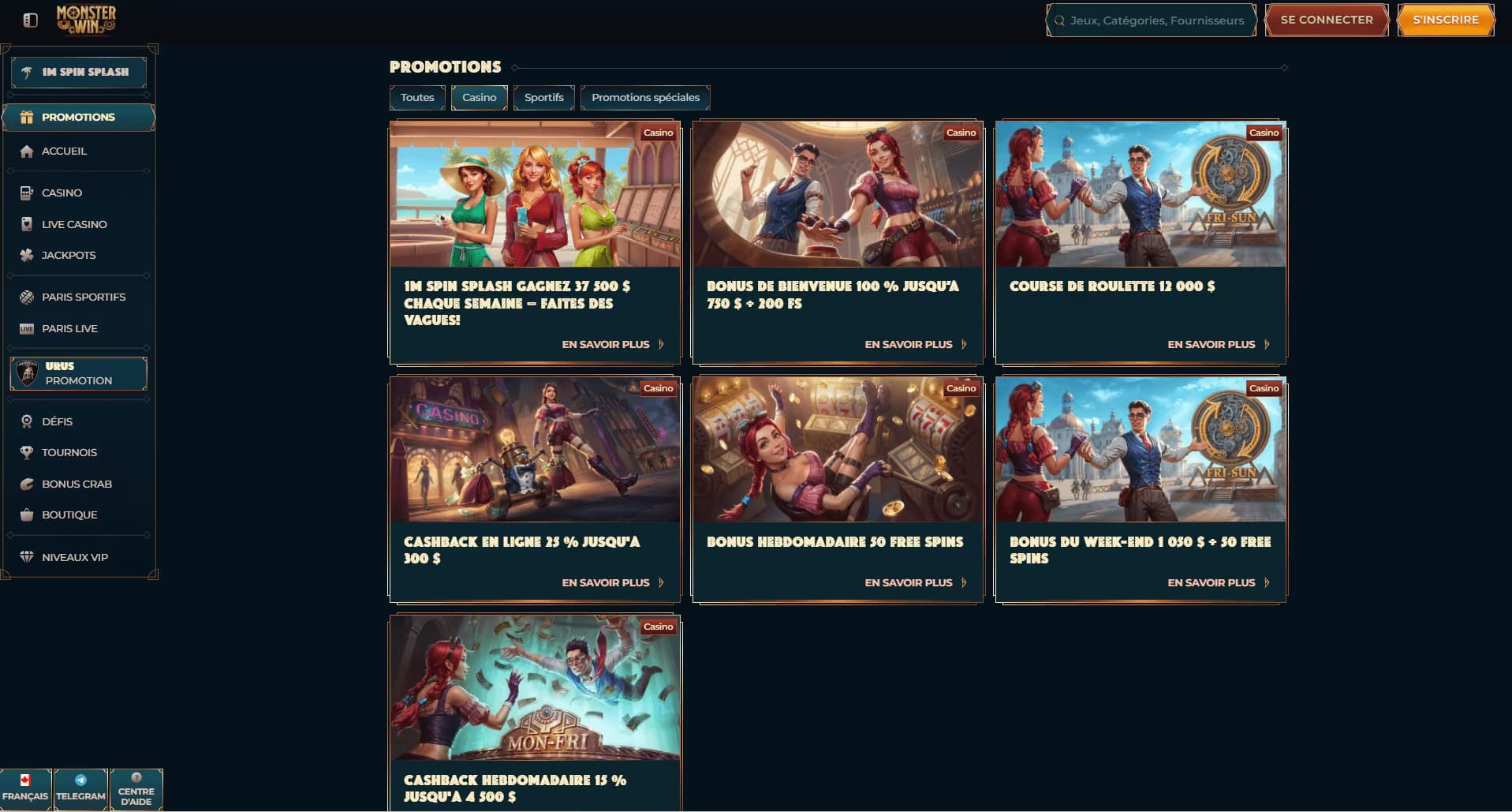Screen dimensions: 1512x812
Task: Open En Savoir Plus for Course de Roulette
Action: click(1211, 344)
